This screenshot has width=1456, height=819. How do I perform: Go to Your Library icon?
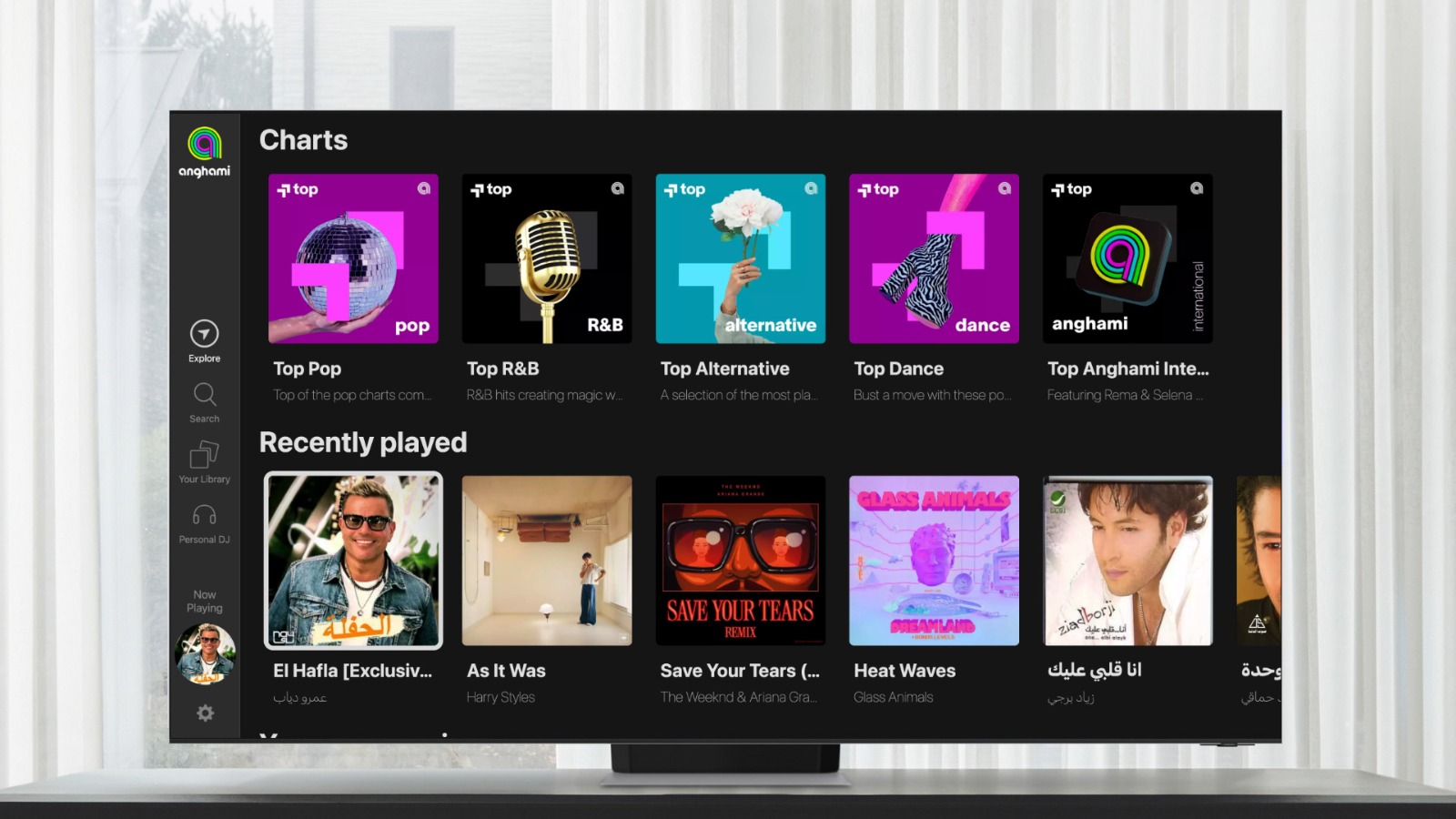(204, 455)
